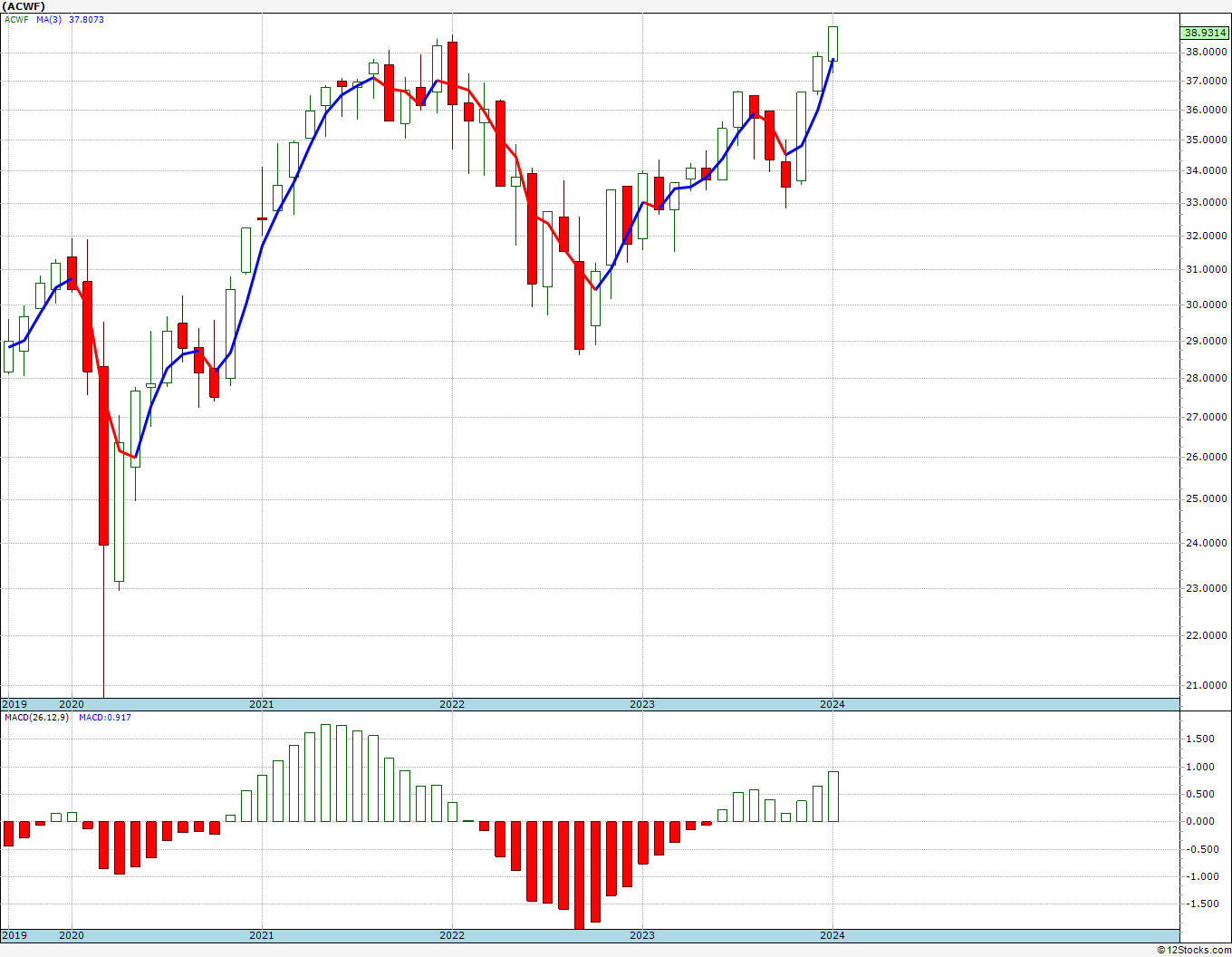
Task: Click the 1.500 MACD axis label
Action: point(1201,739)
